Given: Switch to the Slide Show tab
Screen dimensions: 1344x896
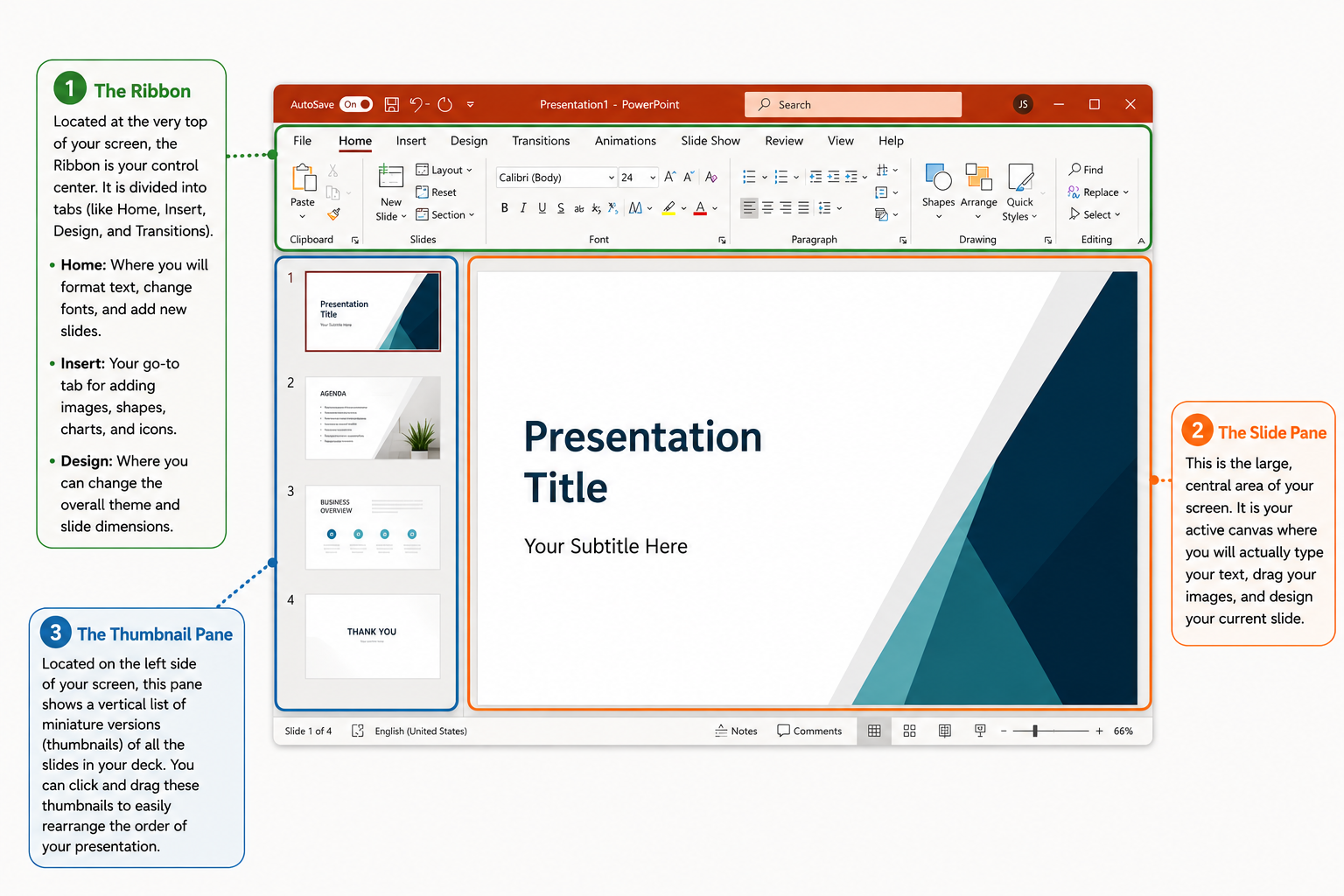Looking at the screenshot, I should [710, 141].
